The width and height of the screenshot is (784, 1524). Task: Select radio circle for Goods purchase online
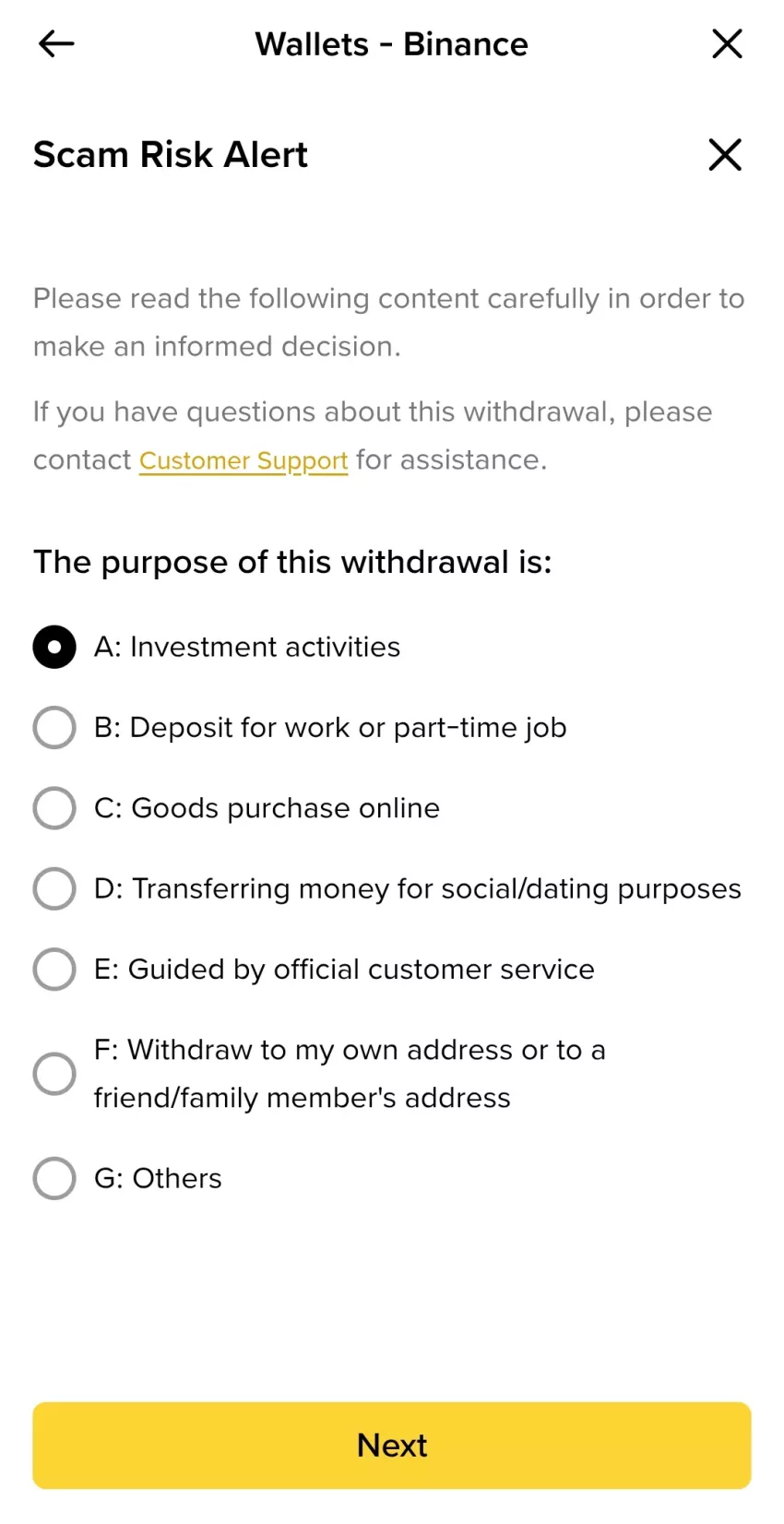click(x=54, y=808)
